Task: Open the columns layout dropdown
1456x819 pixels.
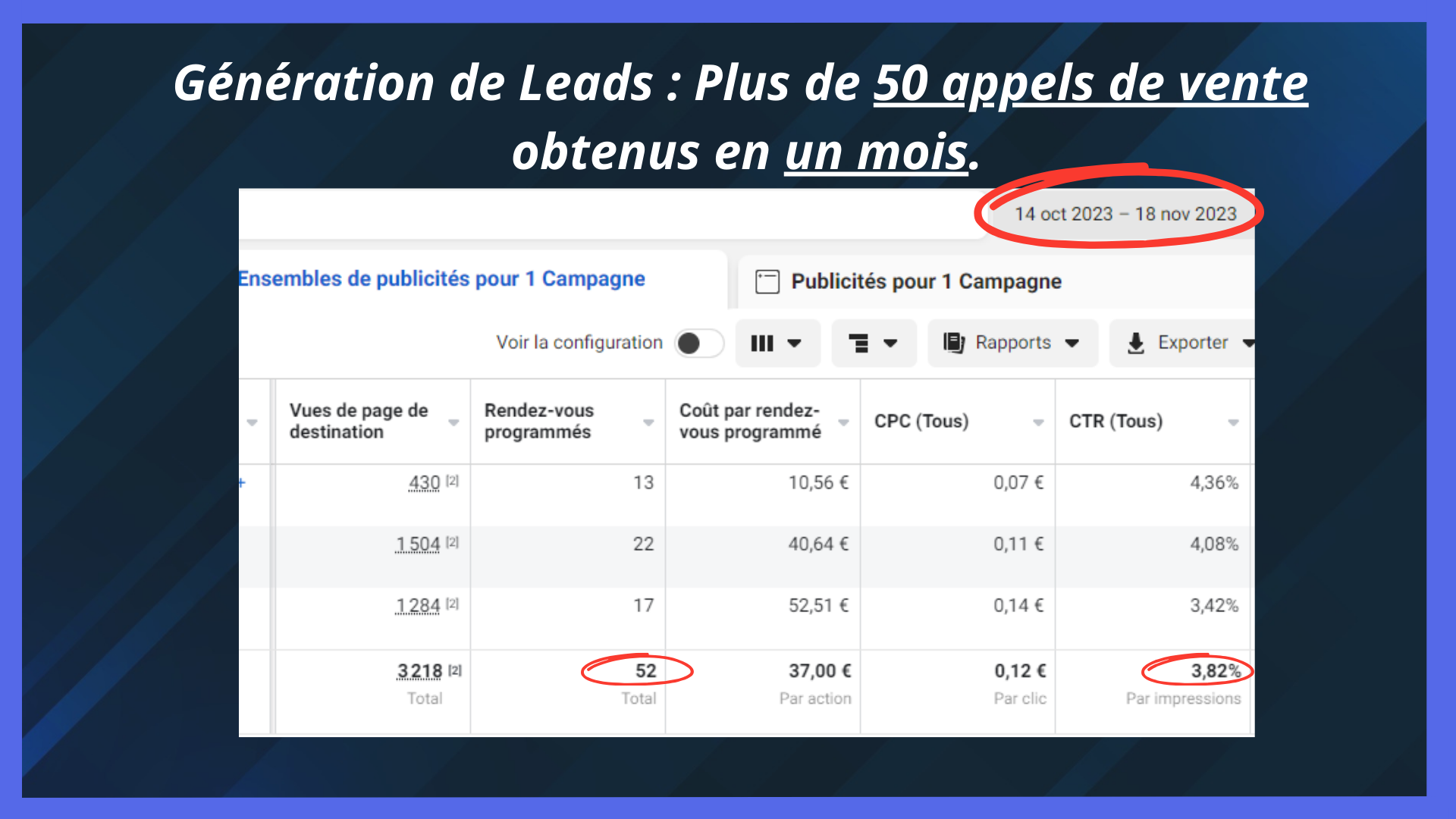Action: (777, 344)
